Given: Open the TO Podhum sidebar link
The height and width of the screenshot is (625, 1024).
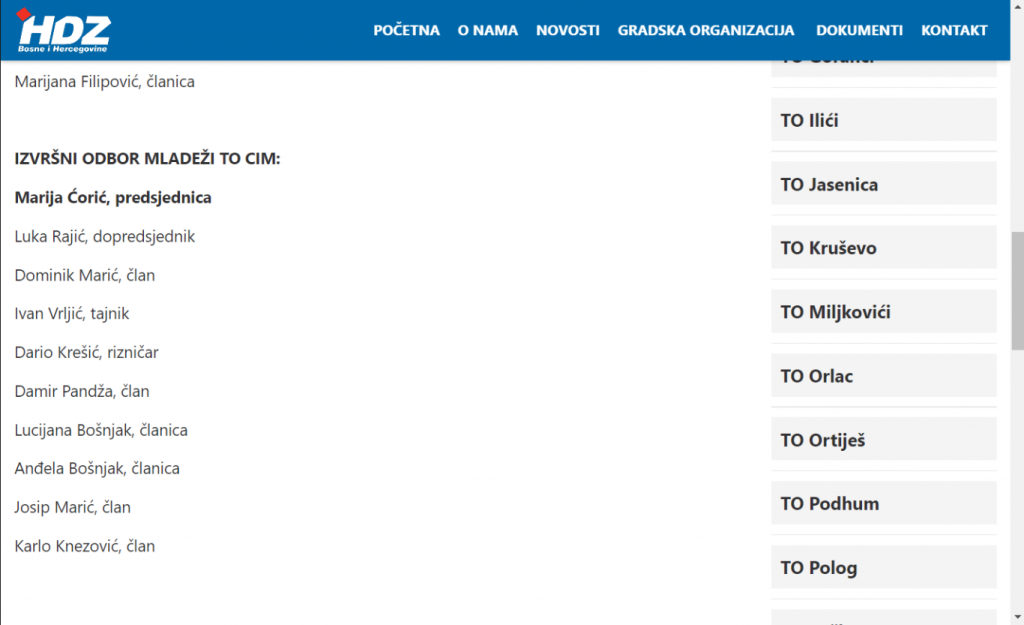Looking at the screenshot, I should point(830,504).
